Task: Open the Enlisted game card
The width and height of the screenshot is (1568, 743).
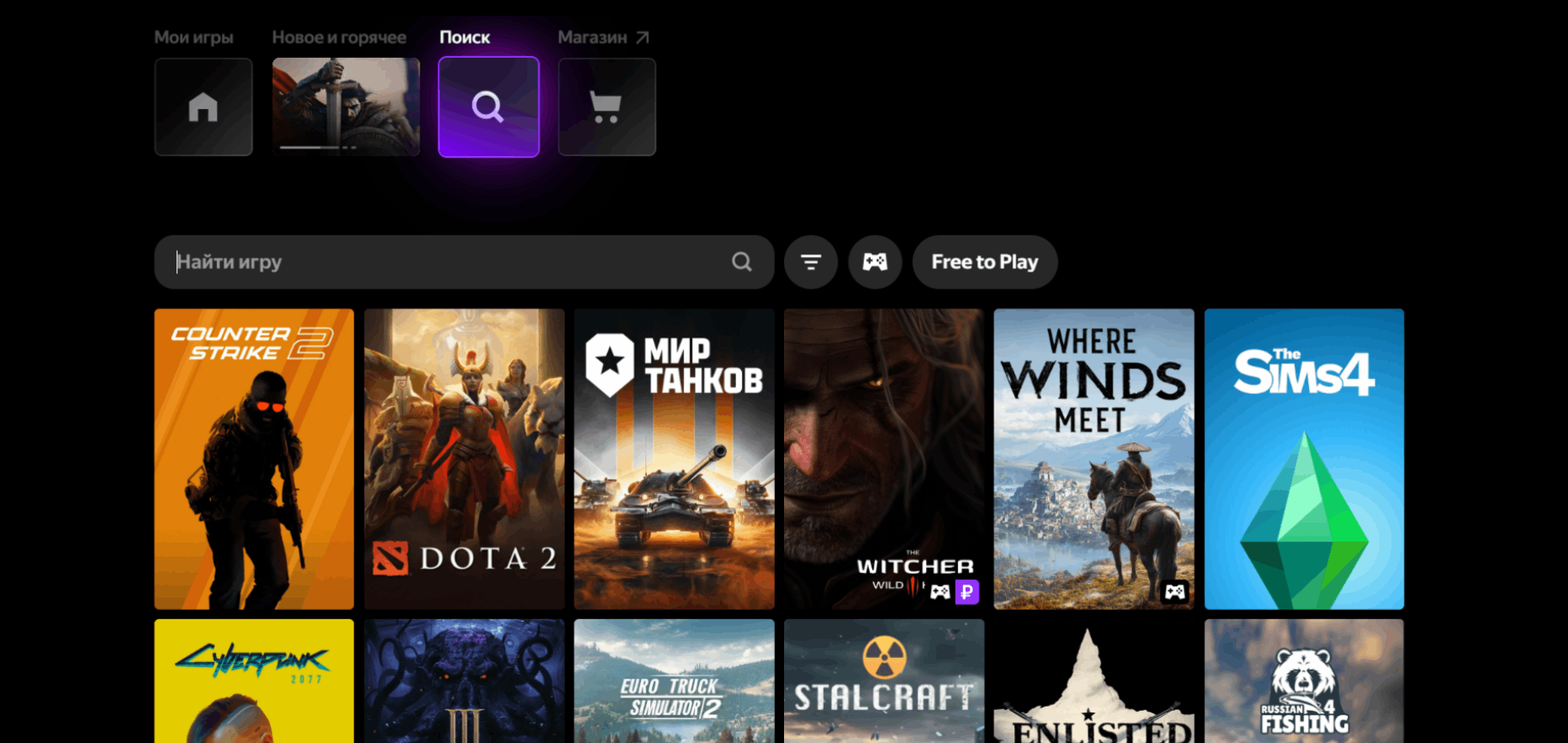Action: tap(1093, 681)
